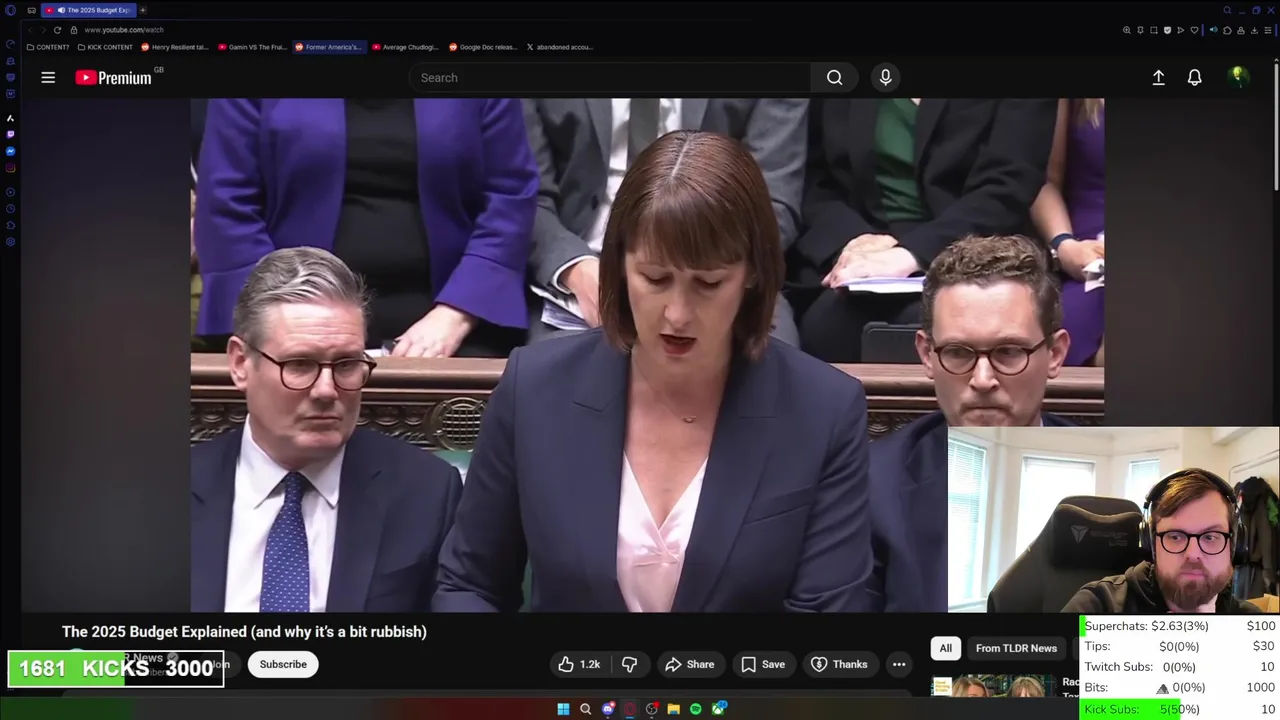Subscribe to the TLDR News channel
Image resolution: width=1280 pixels, height=720 pixels.
pos(283,664)
